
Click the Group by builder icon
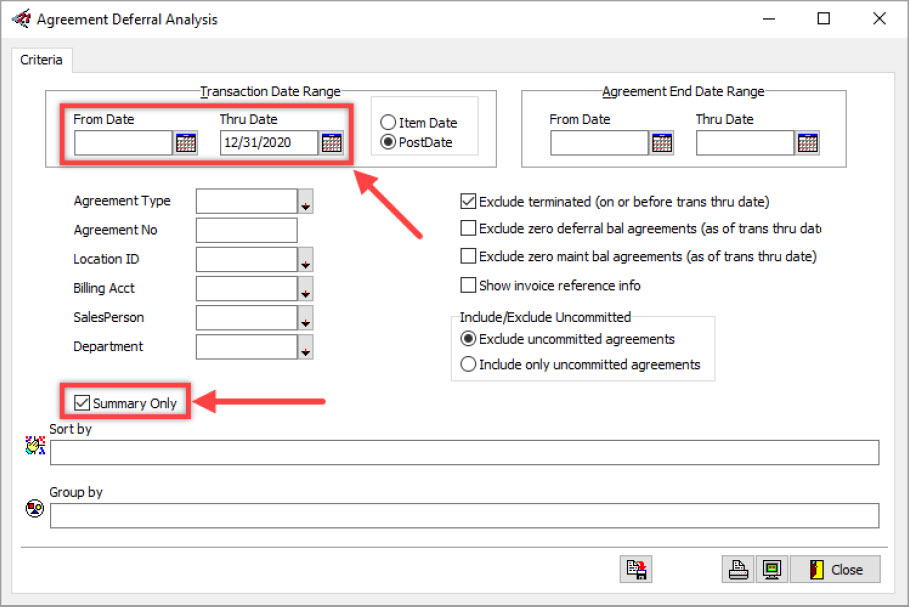pos(35,509)
